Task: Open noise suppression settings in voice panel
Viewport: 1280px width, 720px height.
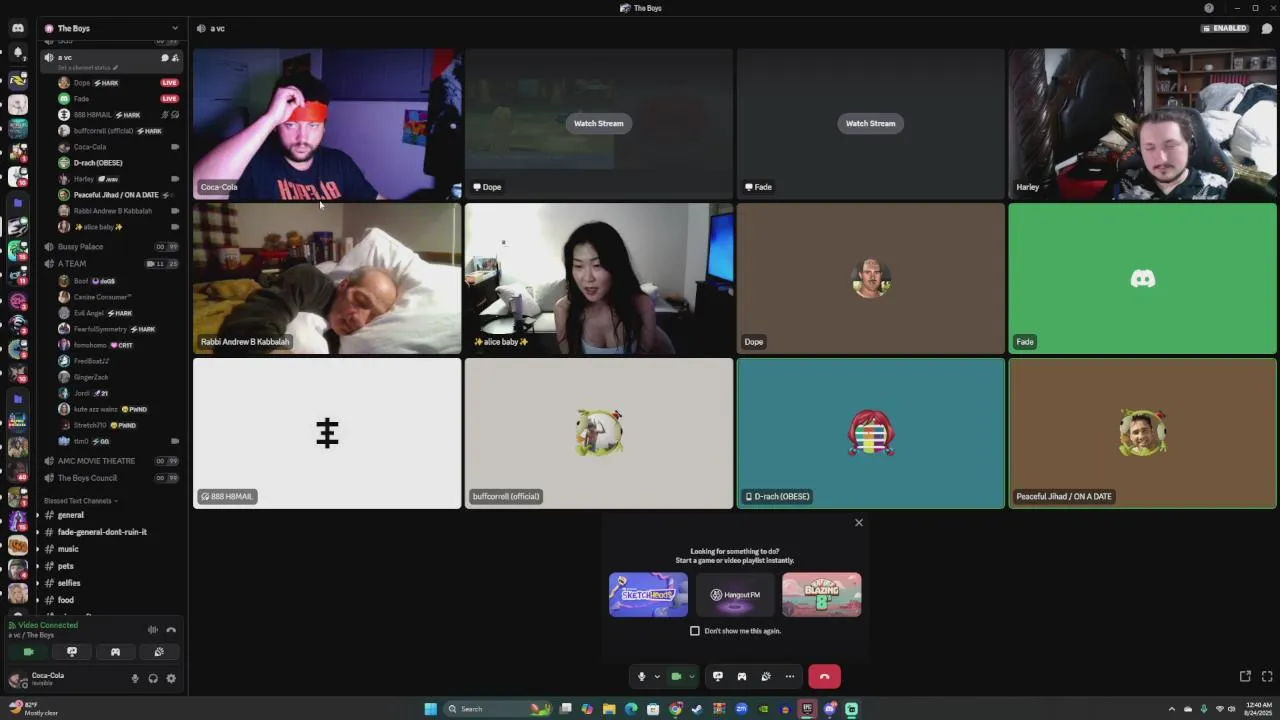Action: (153, 630)
